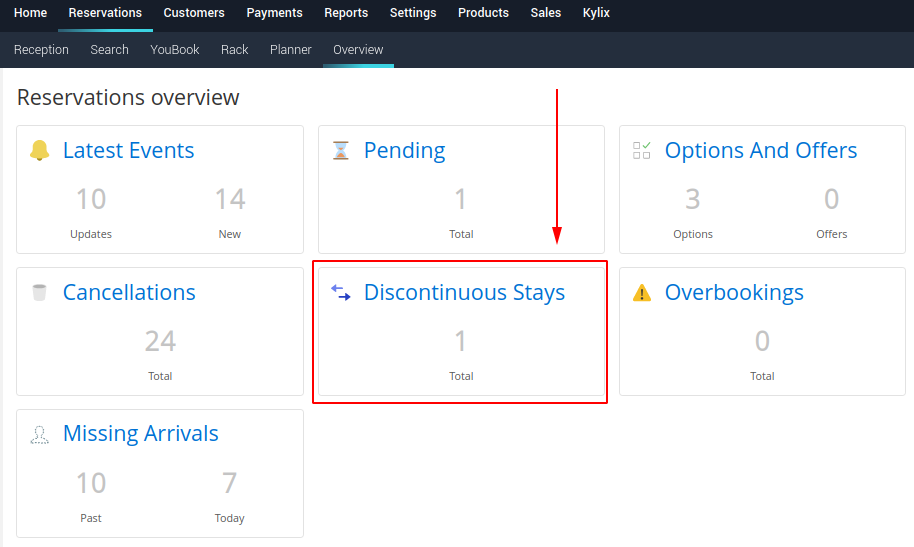Click the warning triangle icon beside Overbookings
914x547 pixels.
(642, 293)
